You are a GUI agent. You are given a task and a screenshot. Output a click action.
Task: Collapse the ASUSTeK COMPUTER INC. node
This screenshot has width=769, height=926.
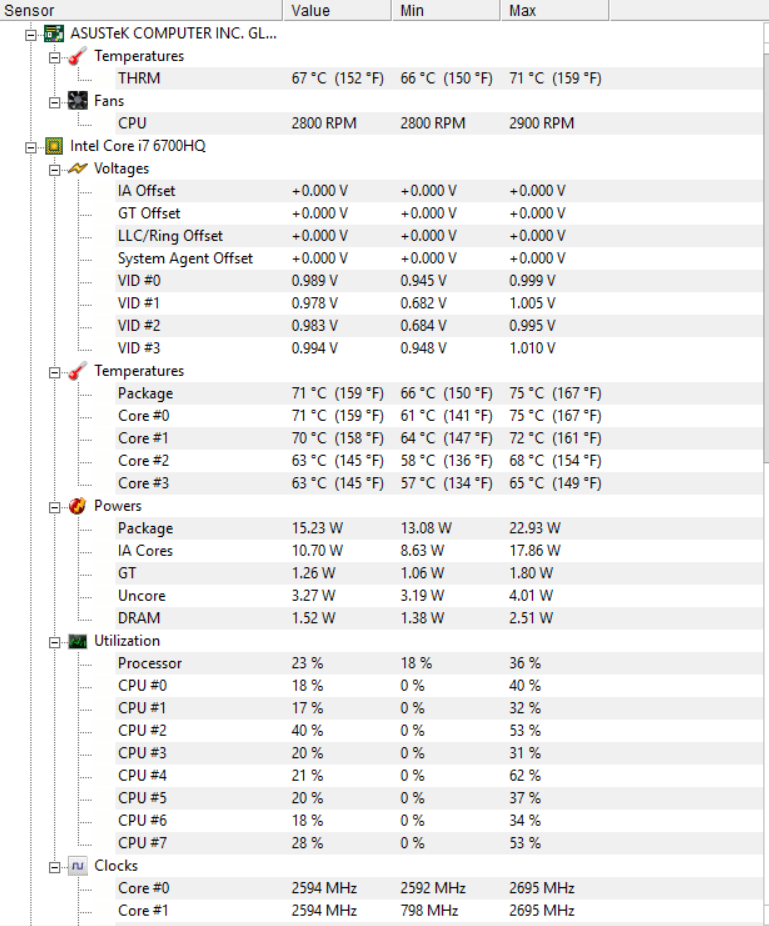31,34
